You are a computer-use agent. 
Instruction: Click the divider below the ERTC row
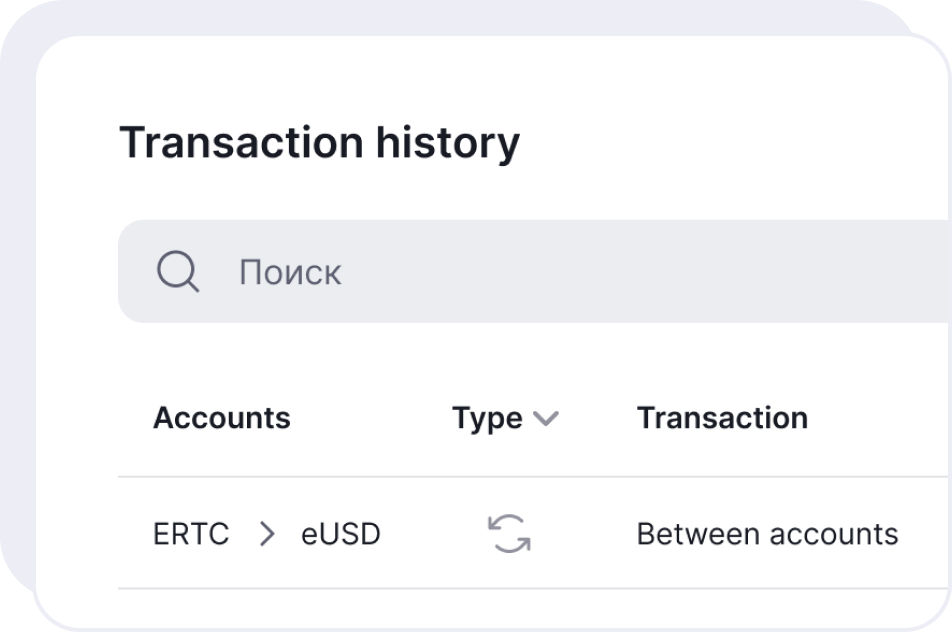coord(500,589)
